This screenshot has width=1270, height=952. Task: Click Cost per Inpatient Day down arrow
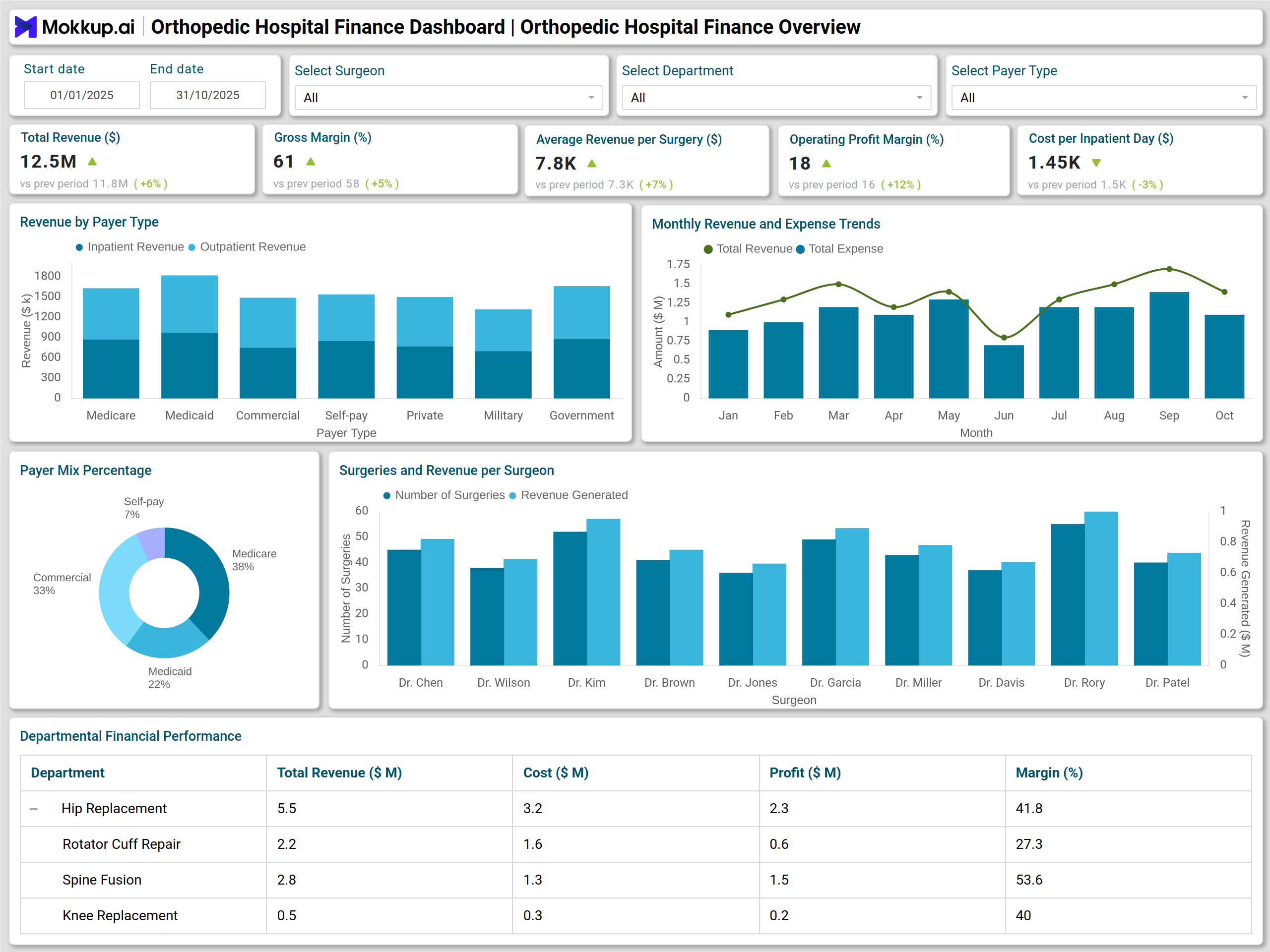(1096, 163)
